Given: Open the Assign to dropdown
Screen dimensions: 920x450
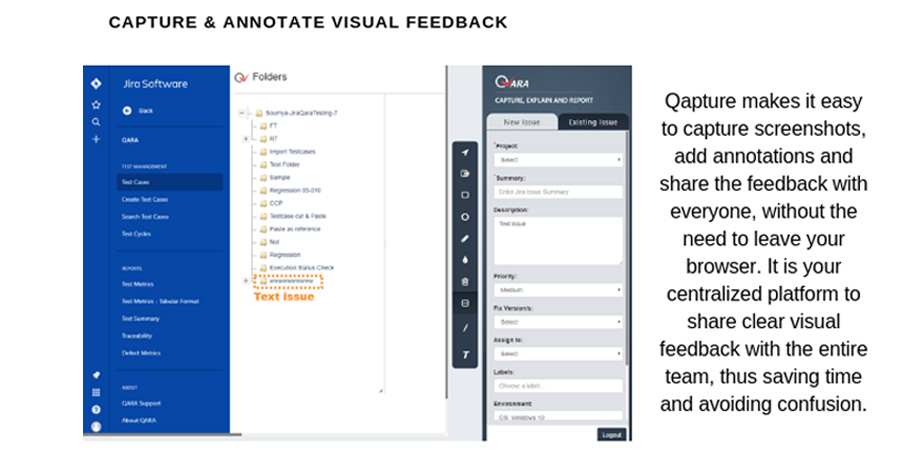Looking at the screenshot, I should (557, 354).
